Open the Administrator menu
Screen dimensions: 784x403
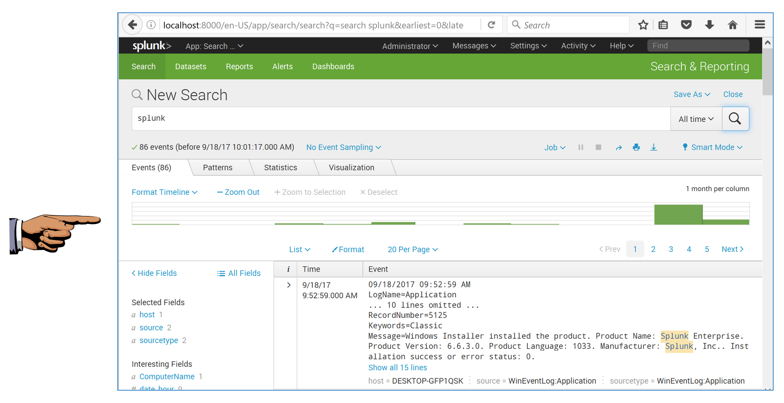[x=410, y=46]
